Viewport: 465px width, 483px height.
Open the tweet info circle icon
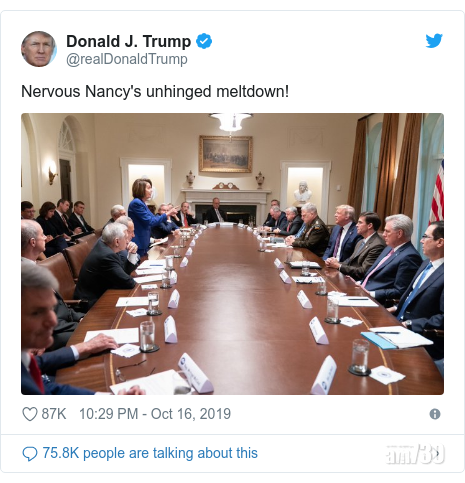[x=435, y=414]
